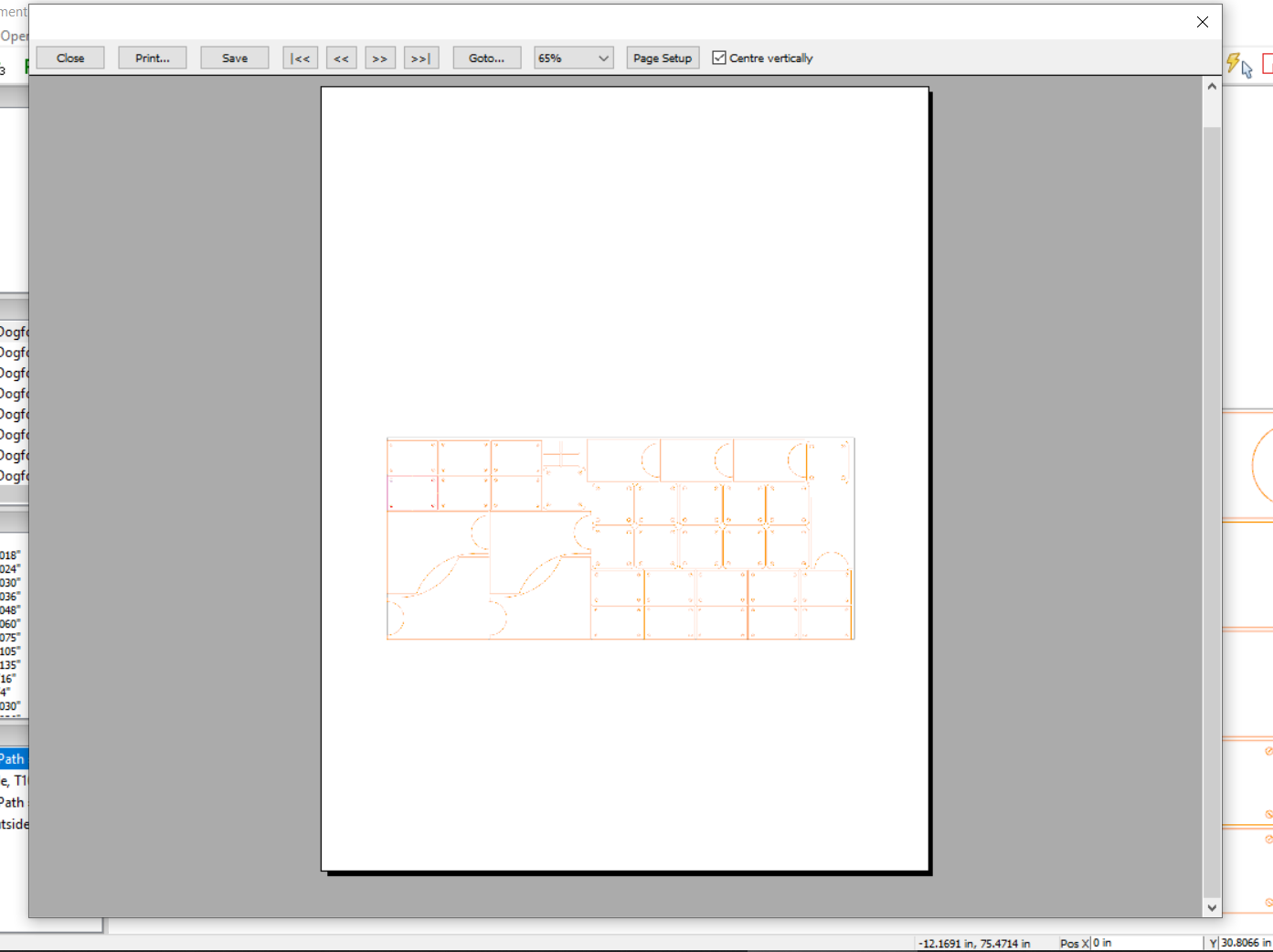Go to next page with >> button
Image resolution: width=1273 pixels, height=952 pixels.
click(380, 58)
